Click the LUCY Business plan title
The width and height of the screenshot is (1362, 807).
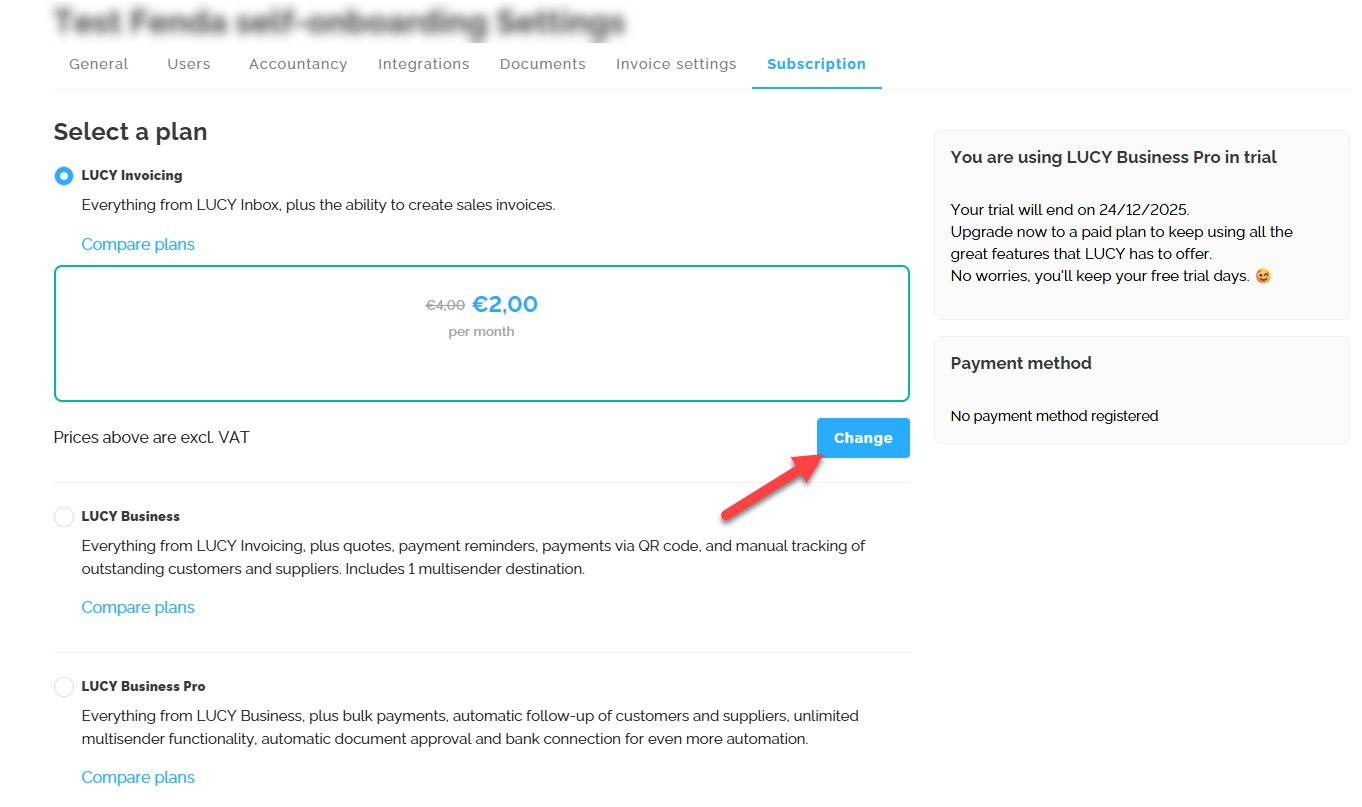pos(130,516)
